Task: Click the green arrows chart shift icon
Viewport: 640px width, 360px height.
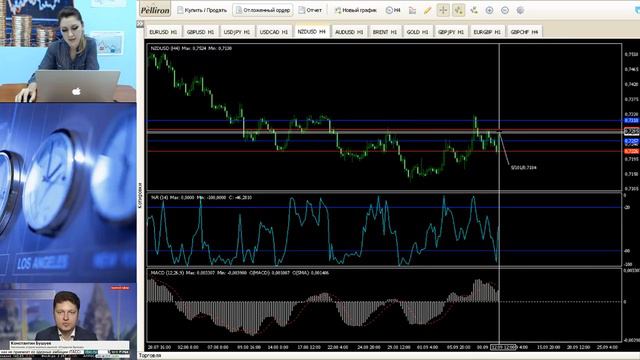Action: coord(474,11)
